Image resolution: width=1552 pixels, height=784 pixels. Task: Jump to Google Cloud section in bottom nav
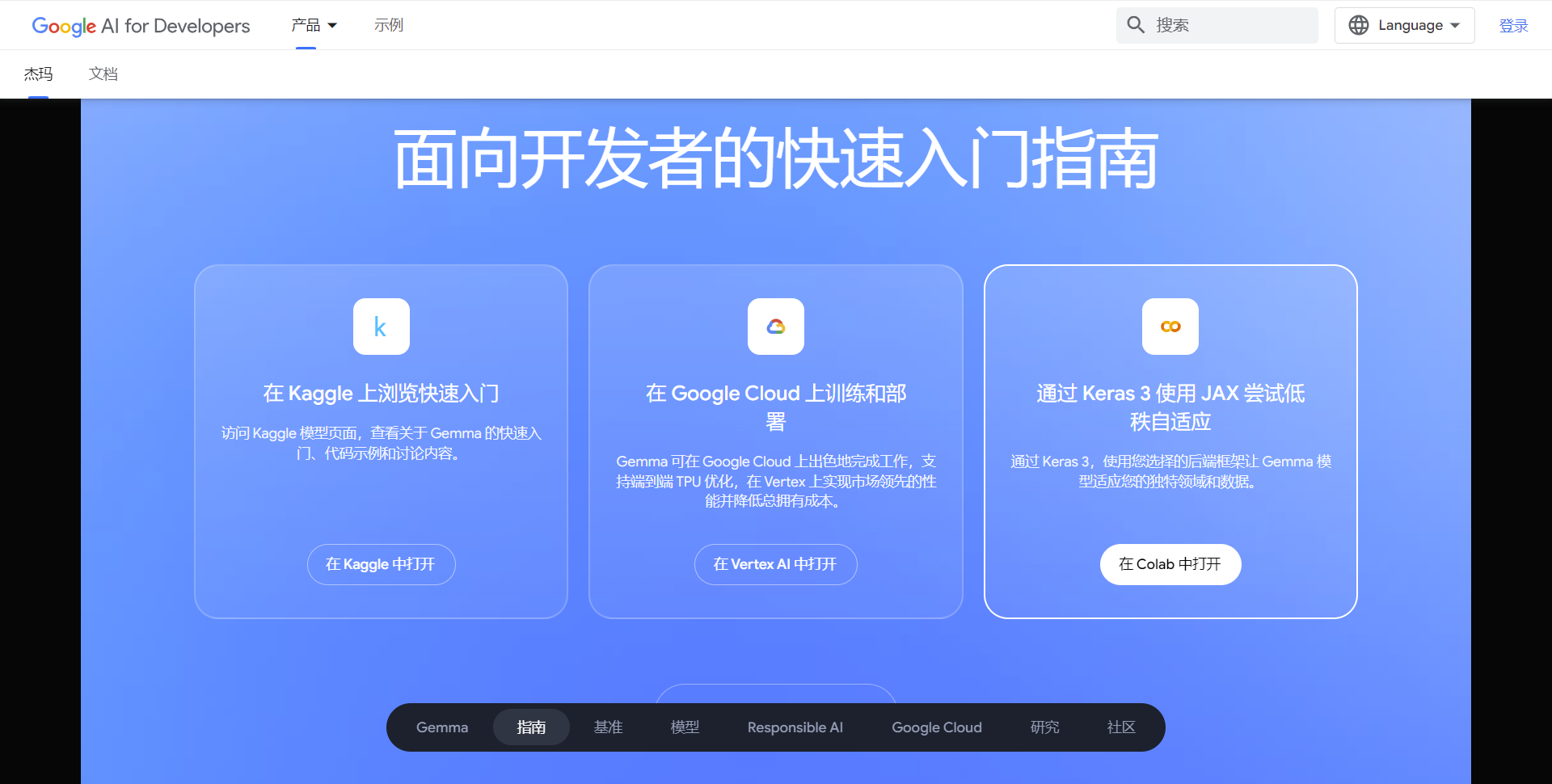point(937,727)
